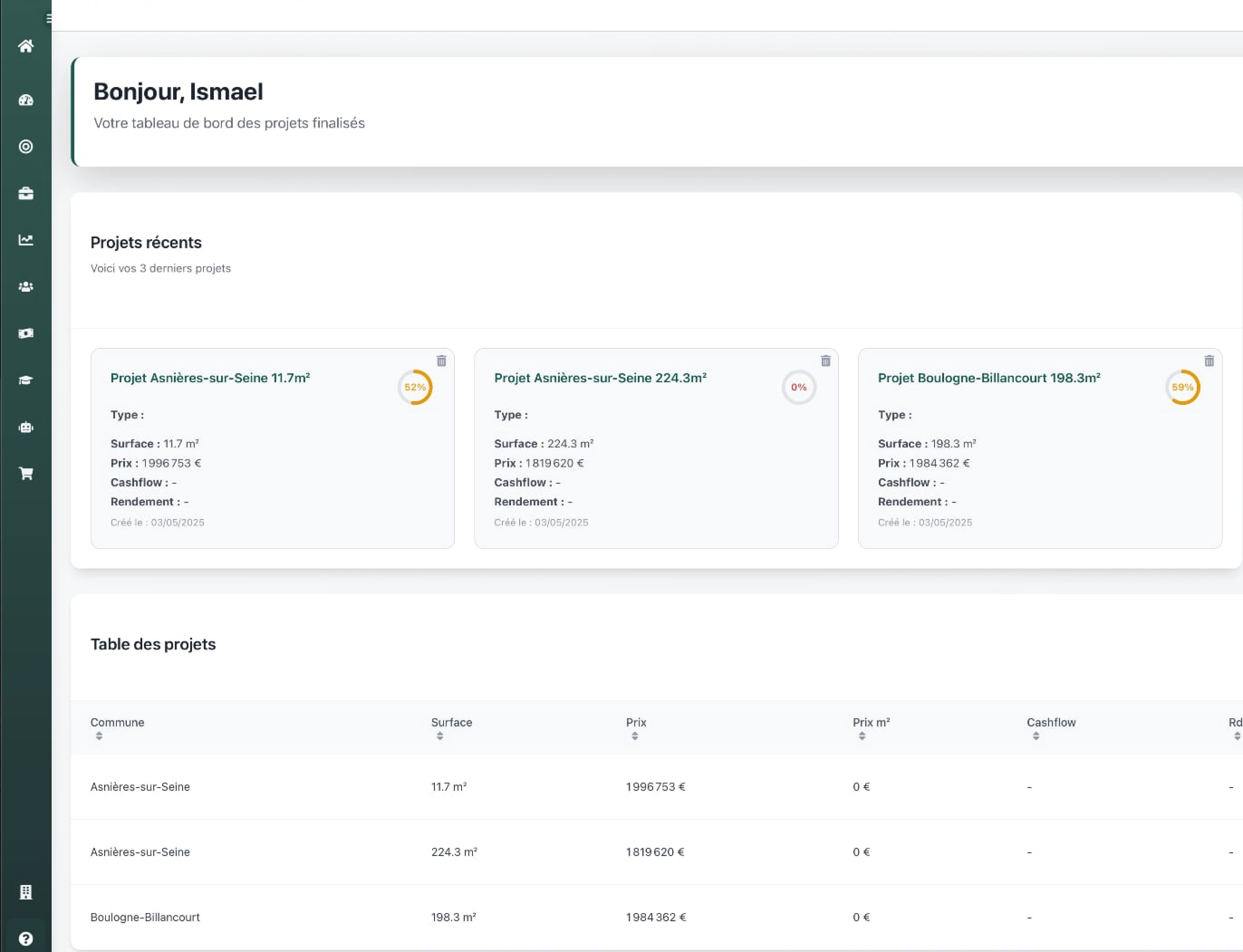Click the Commune column header
The image size is (1243, 952).
coord(117,722)
